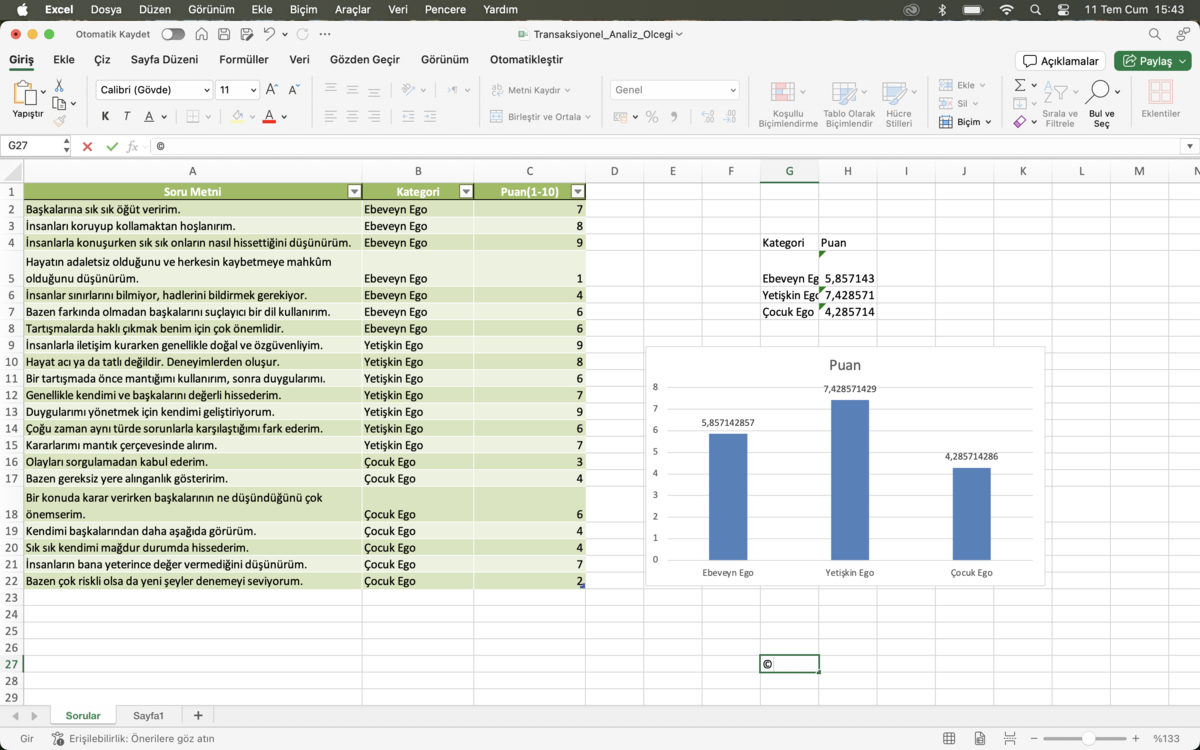Click Tablo Olarak Biçimlendir button
Viewport: 1200px width, 750px height.
click(849, 105)
